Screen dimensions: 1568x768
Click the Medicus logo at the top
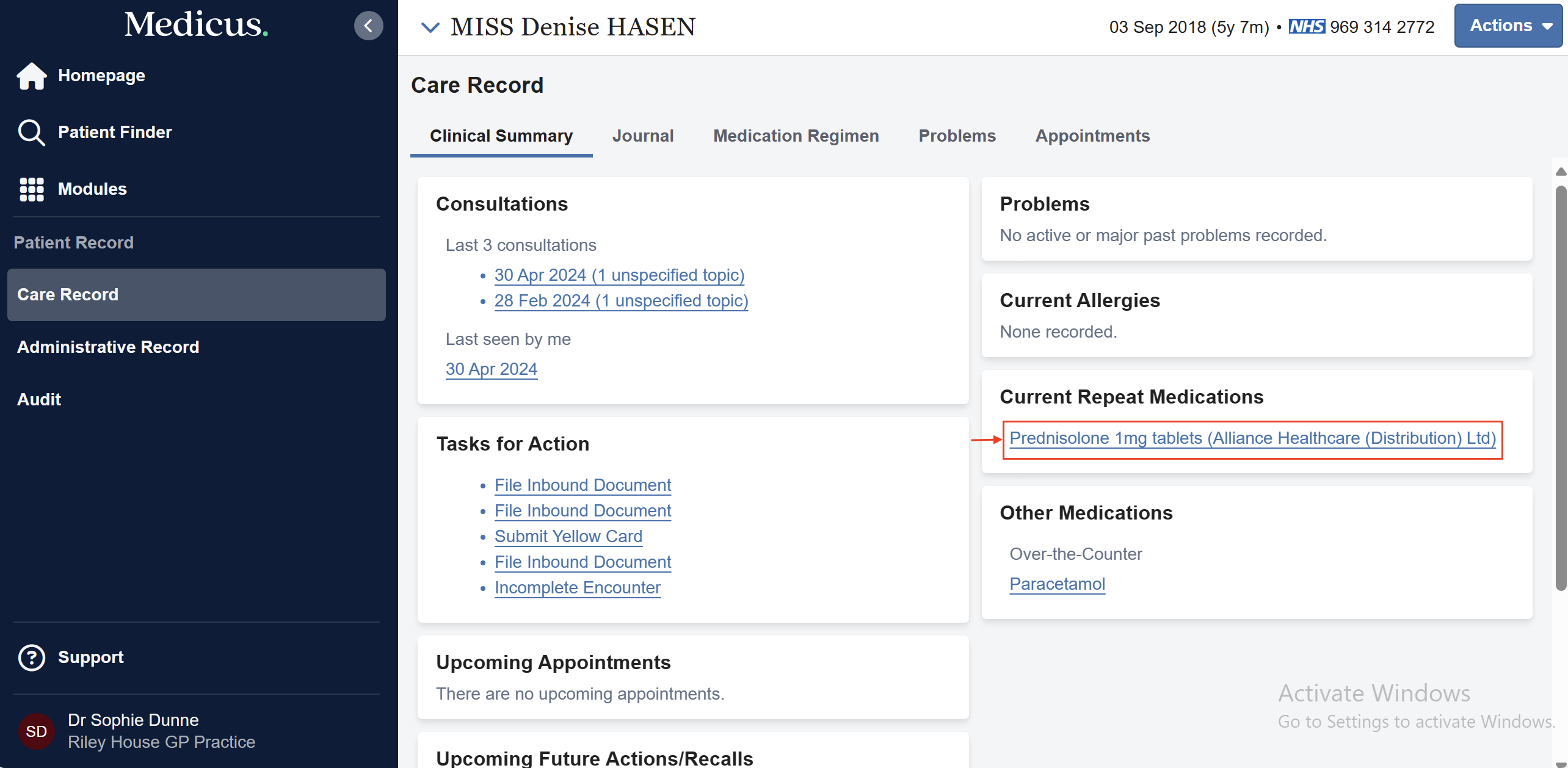point(195,23)
